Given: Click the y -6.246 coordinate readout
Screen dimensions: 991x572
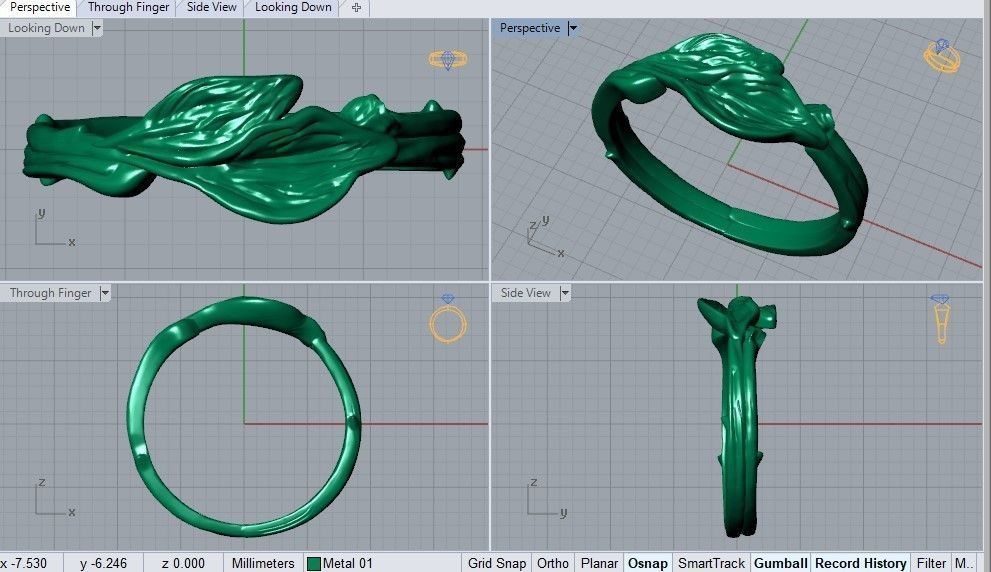Looking at the screenshot, I should coord(104,563).
